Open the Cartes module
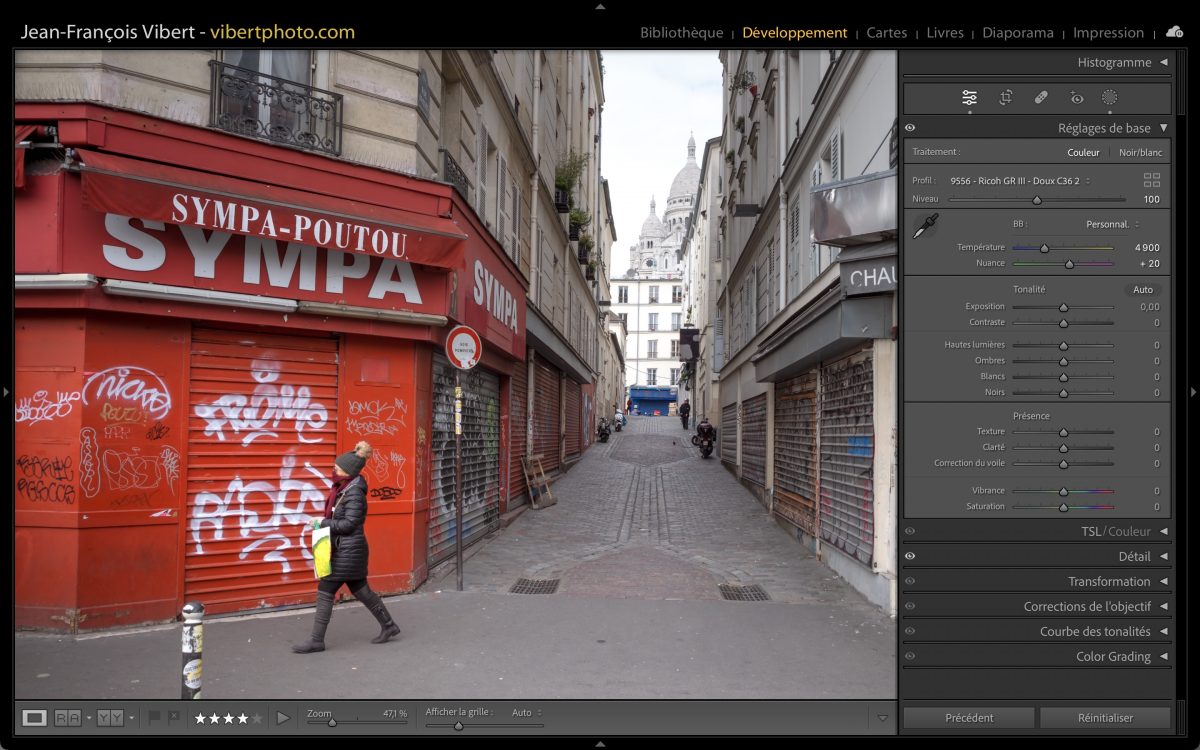1200x750 pixels. tap(886, 33)
